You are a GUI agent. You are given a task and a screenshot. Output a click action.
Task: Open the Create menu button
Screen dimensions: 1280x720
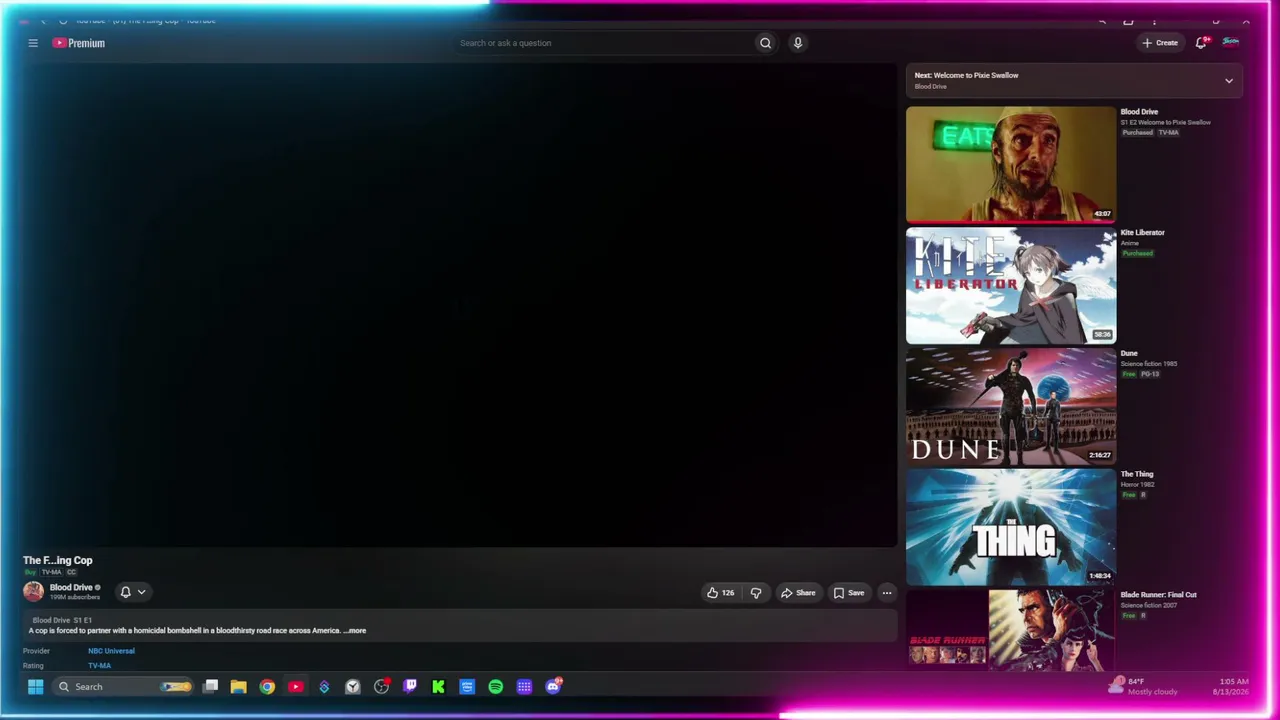[x=1160, y=43]
